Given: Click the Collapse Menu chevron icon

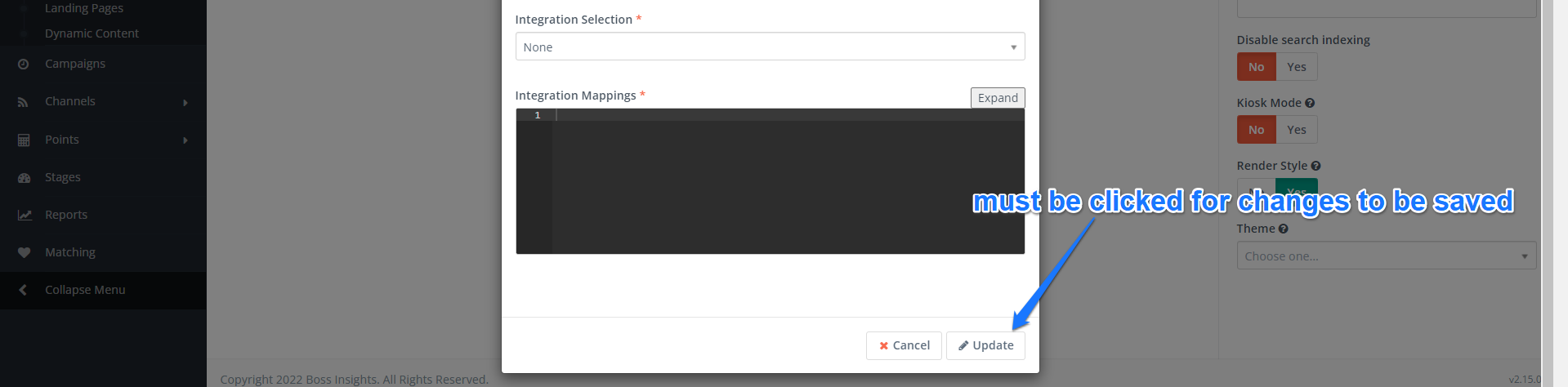Looking at the screenshot, I should pos(23,290).
